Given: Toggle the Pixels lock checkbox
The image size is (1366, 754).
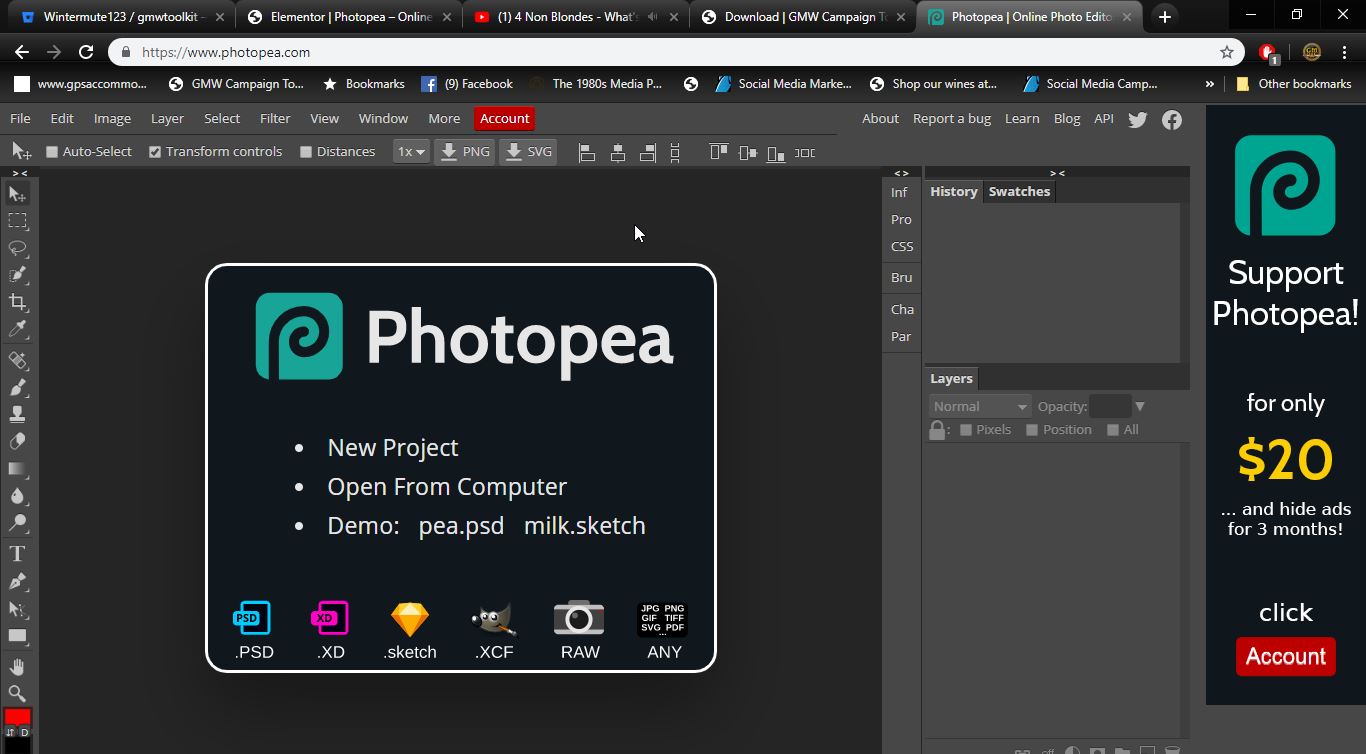Looking at the screenshot, I should click(966, 430).
